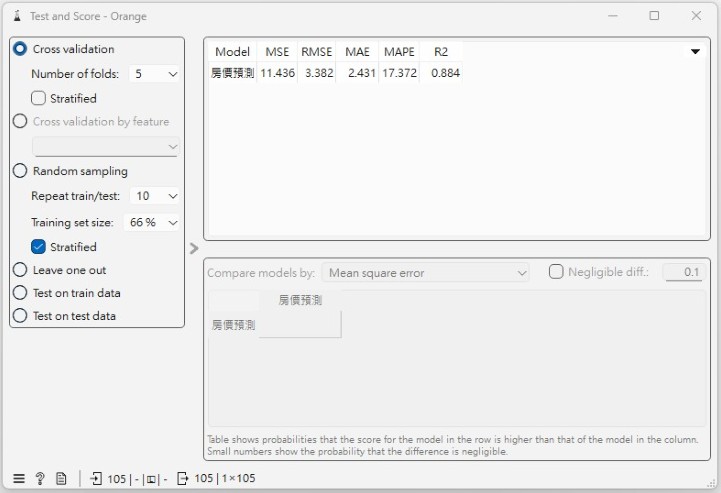Viewport: 721px width, 493px height.
Task: Choose Leave one out sampling
Action: coord(20,270)
